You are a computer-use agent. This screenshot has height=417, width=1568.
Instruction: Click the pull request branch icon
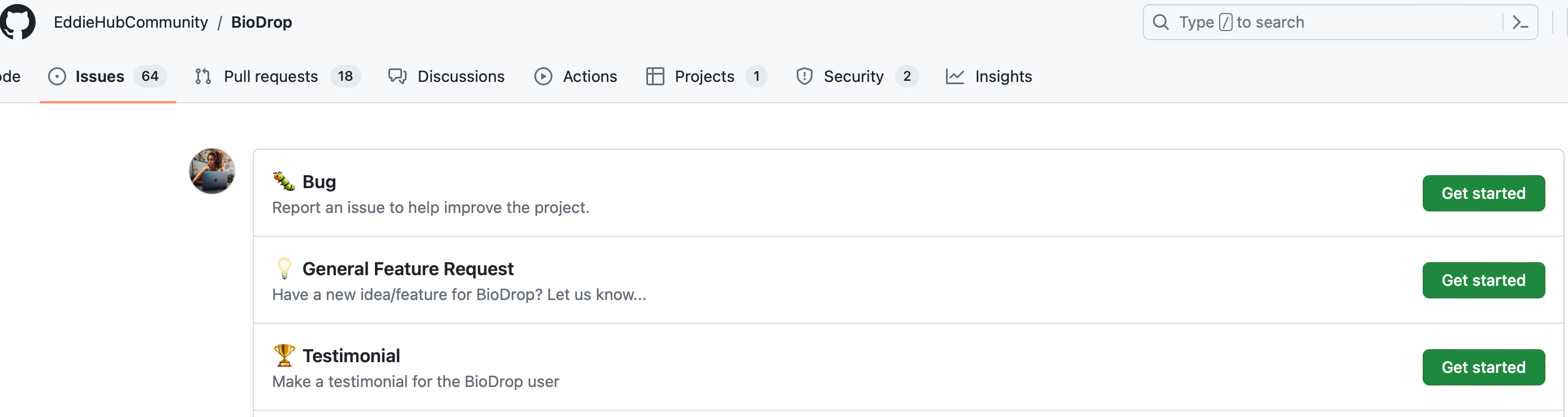202,77
